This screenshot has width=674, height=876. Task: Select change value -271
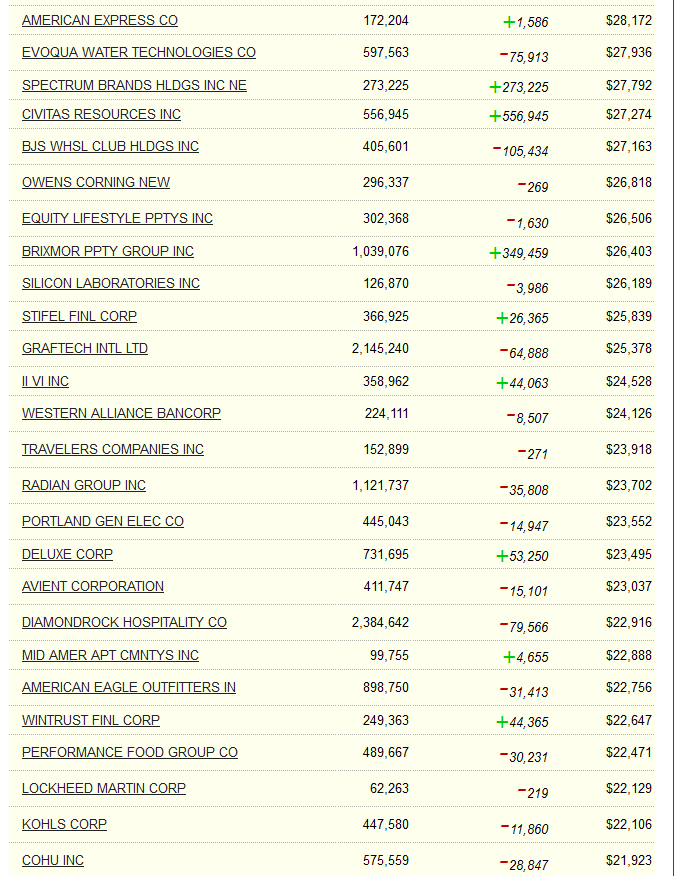[533, 454]
